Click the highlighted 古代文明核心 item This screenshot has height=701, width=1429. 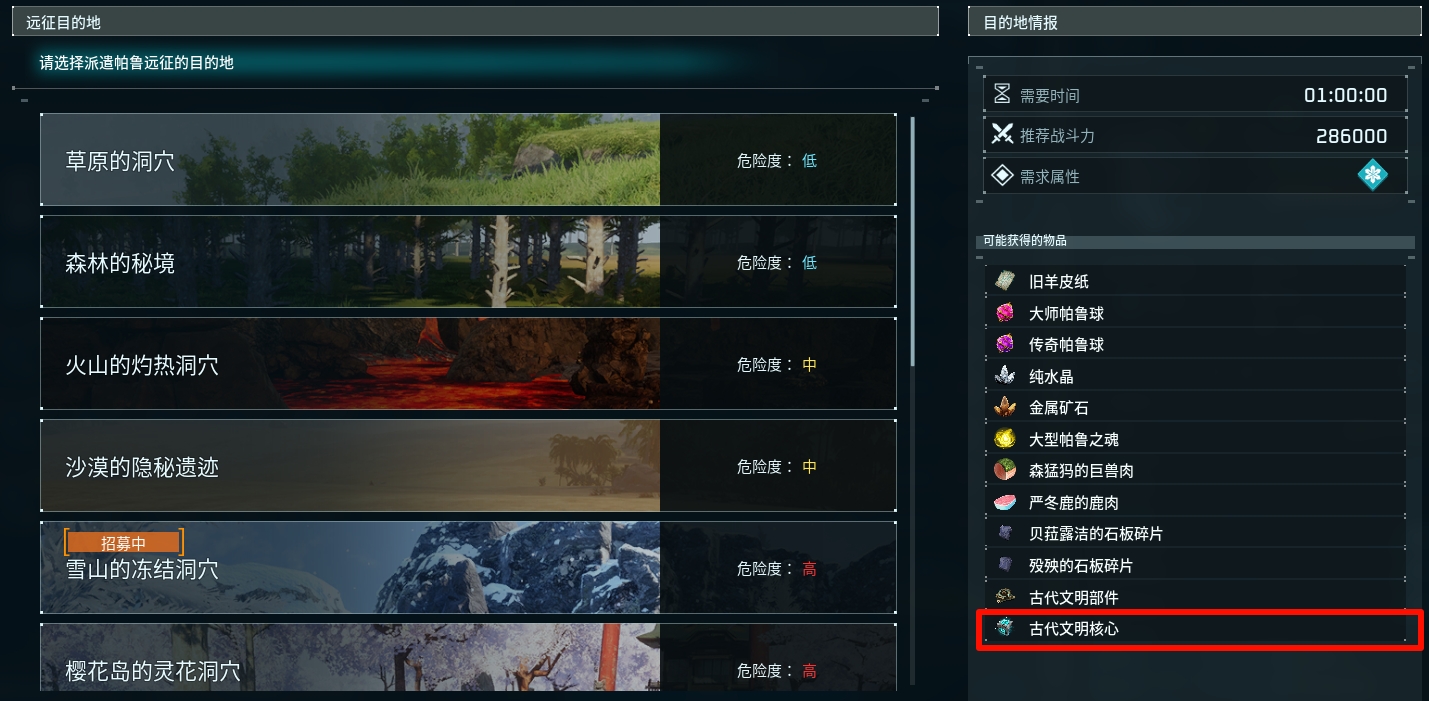click(x=1199, y=629)
